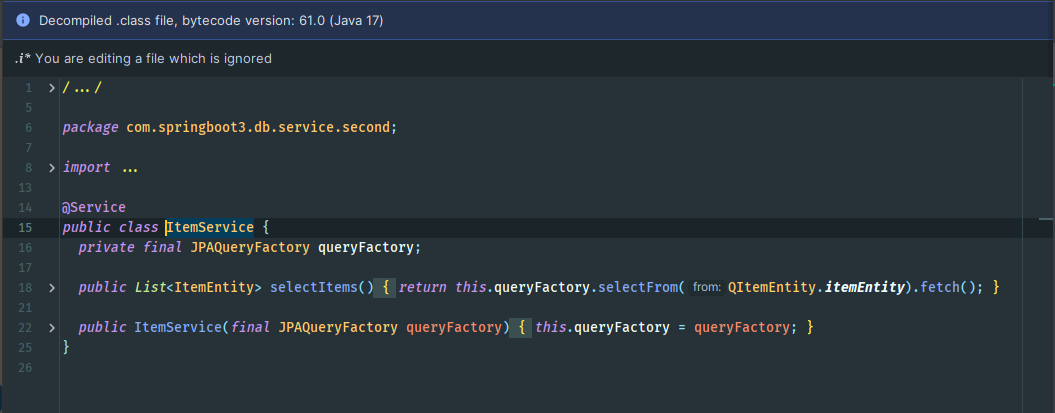Click the 'from:' parameter hint

tap(706, 287)
